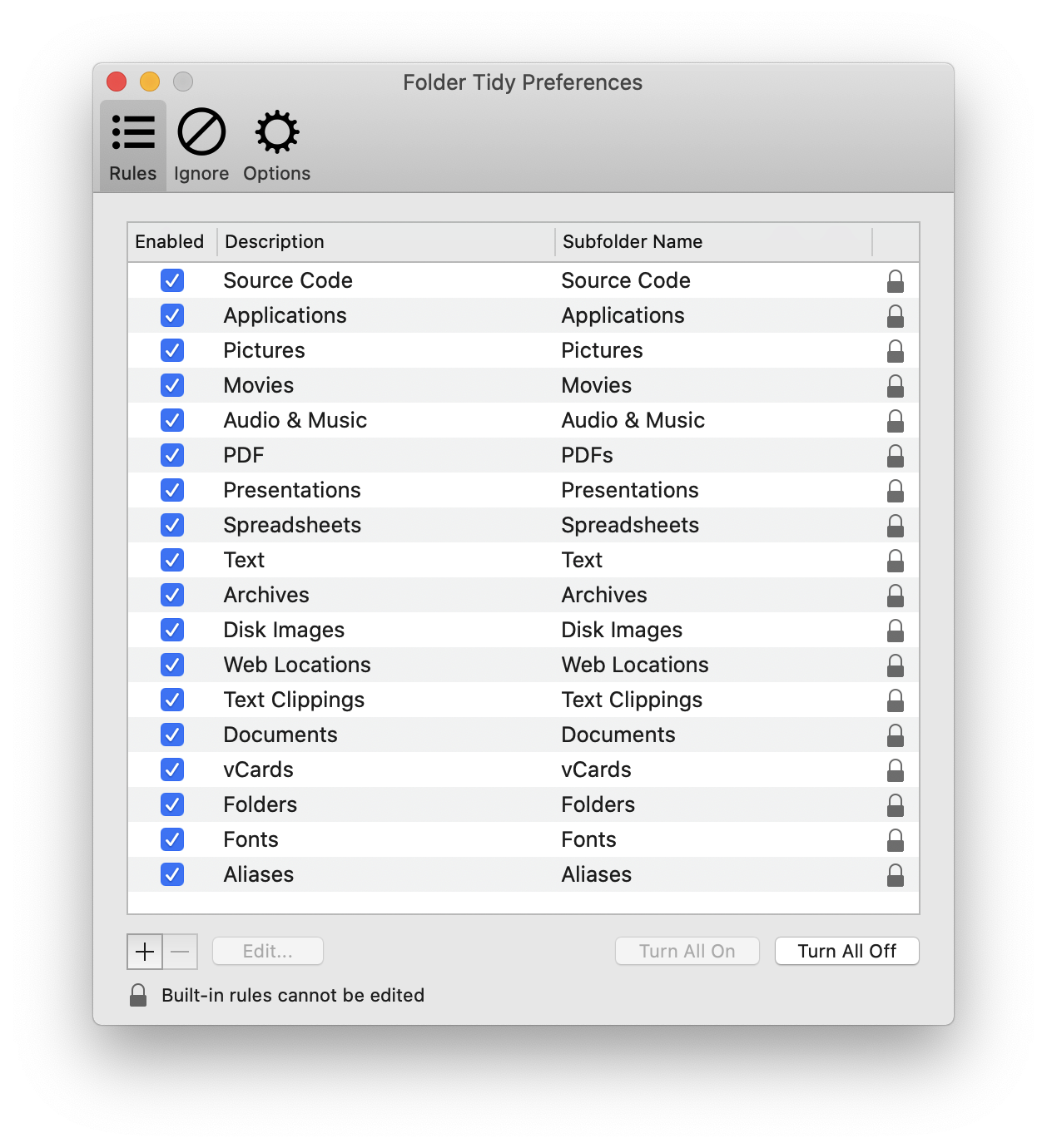Image resolution: width=1047 pixels, height=1148 pixels.
Task: Click the minus icon to remove a rule
Action: (x=180, y=951)
